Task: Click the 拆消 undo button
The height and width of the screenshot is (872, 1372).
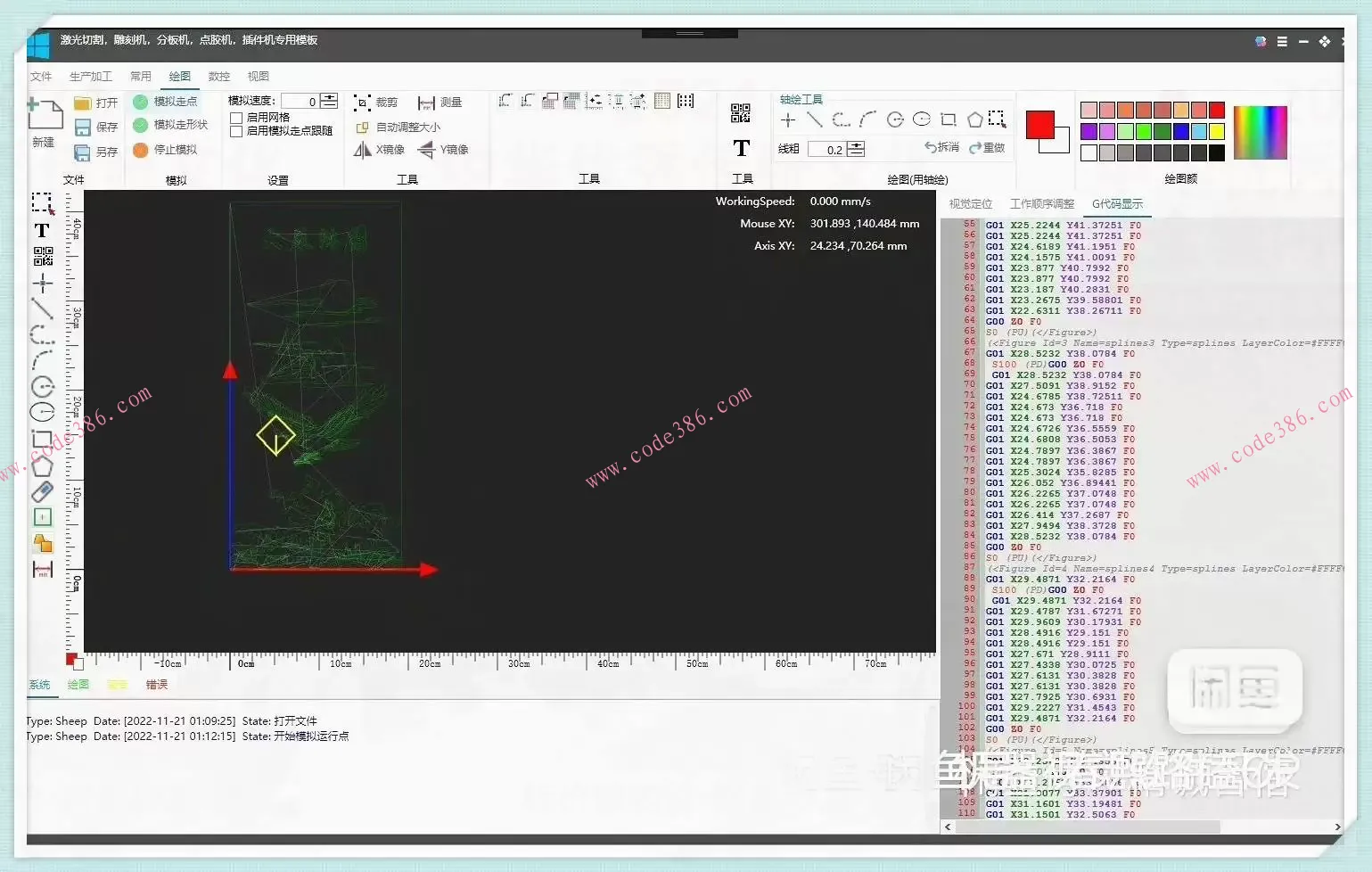Action: pos(941,148)
